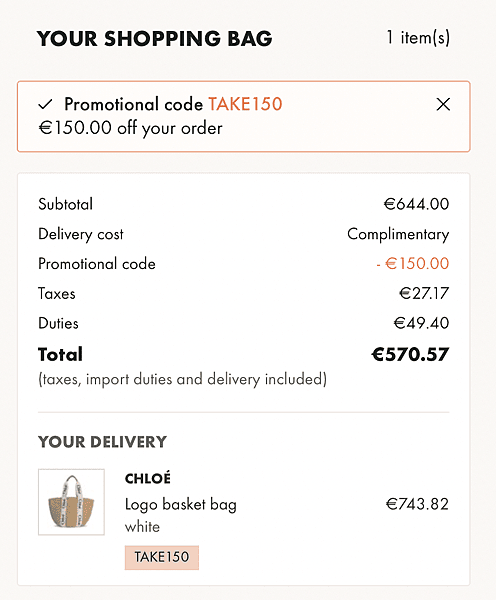
Task: Click the orange TAKE150 code text
Action: [x=245, y=104]
